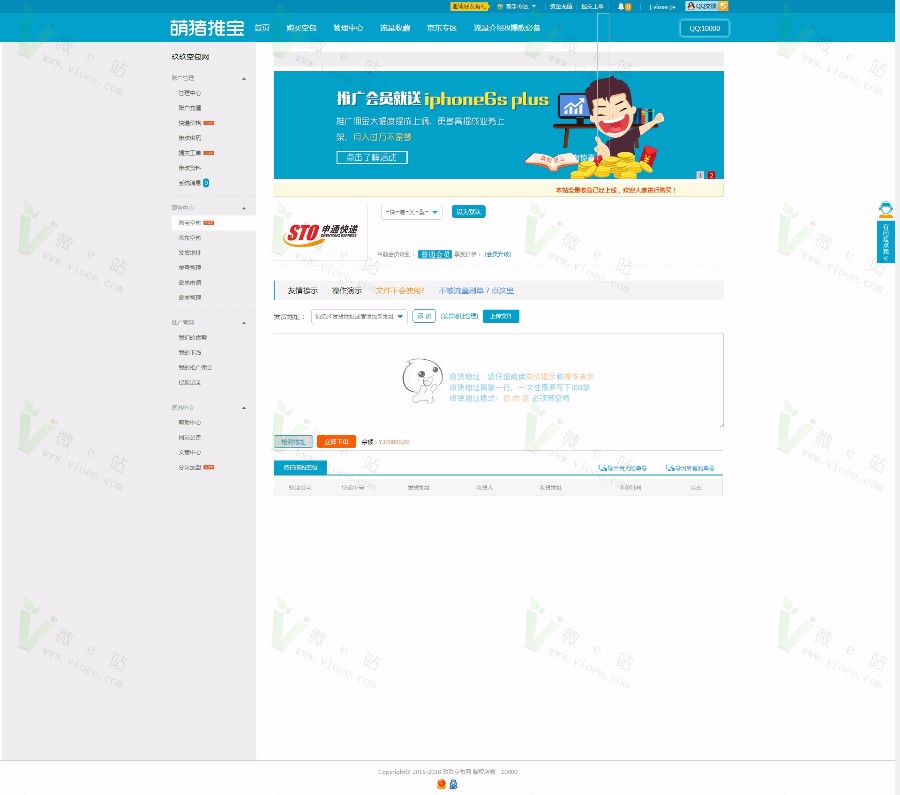Open 账户充值 in the sidebar
This screenshot has height=795, width=900.
189,108
